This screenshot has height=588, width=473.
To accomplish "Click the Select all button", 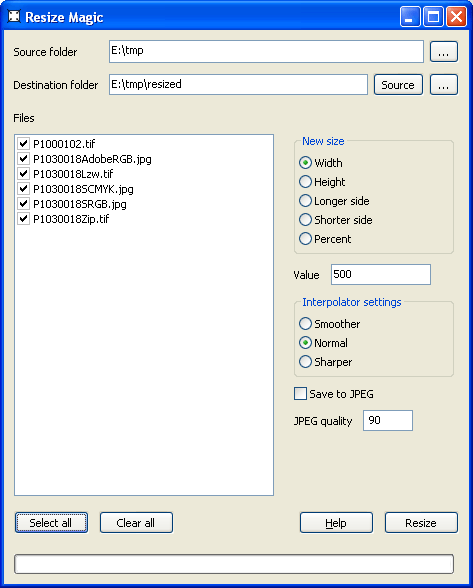I will 51,523.
